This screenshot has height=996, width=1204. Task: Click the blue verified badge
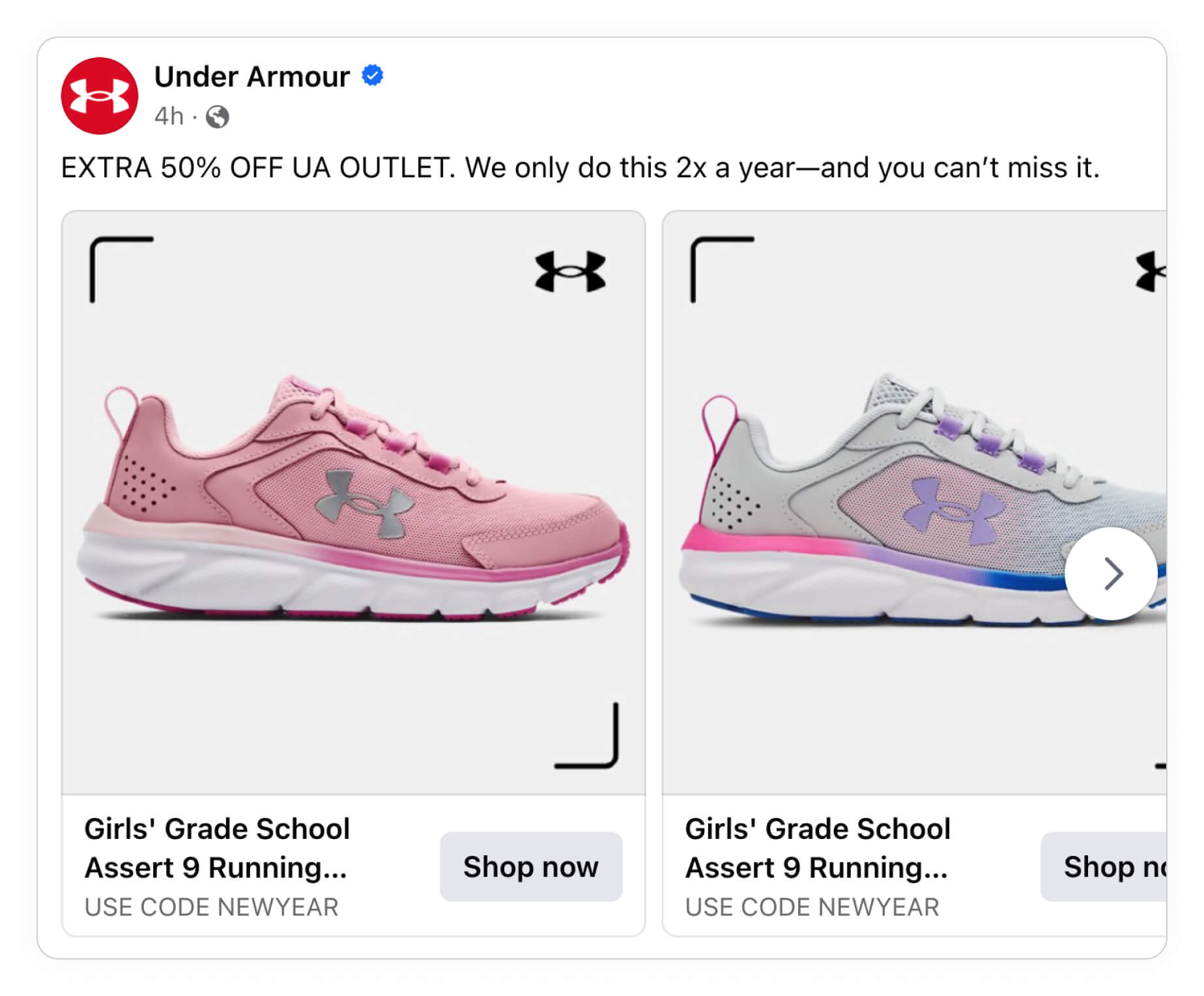tap(373, 76)
